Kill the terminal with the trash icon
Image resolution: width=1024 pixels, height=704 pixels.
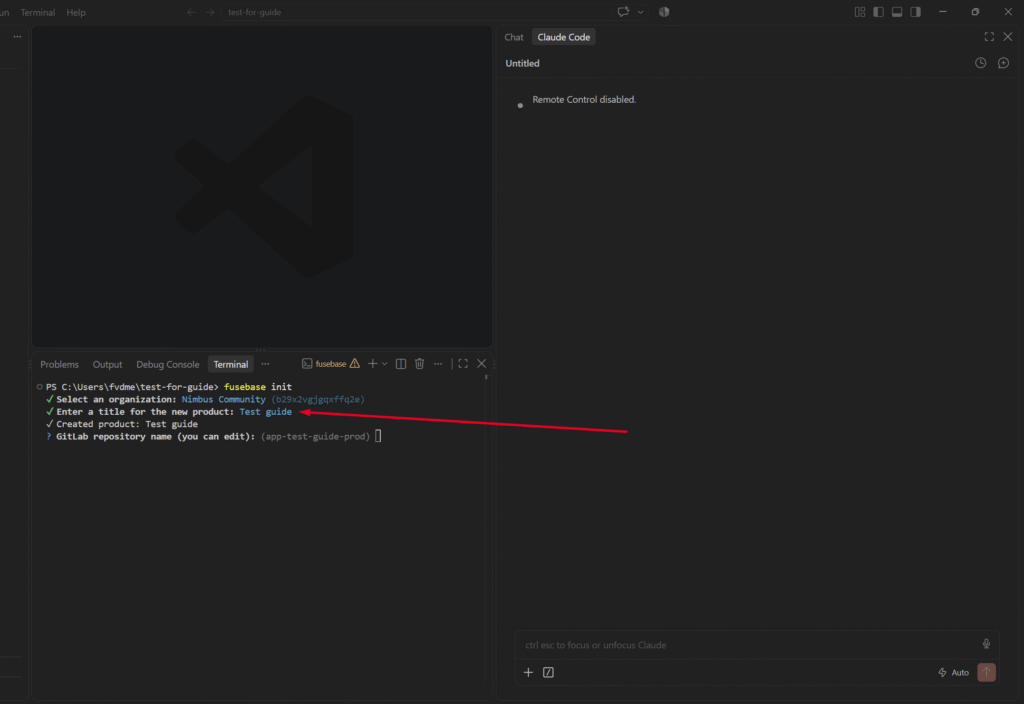419,363
